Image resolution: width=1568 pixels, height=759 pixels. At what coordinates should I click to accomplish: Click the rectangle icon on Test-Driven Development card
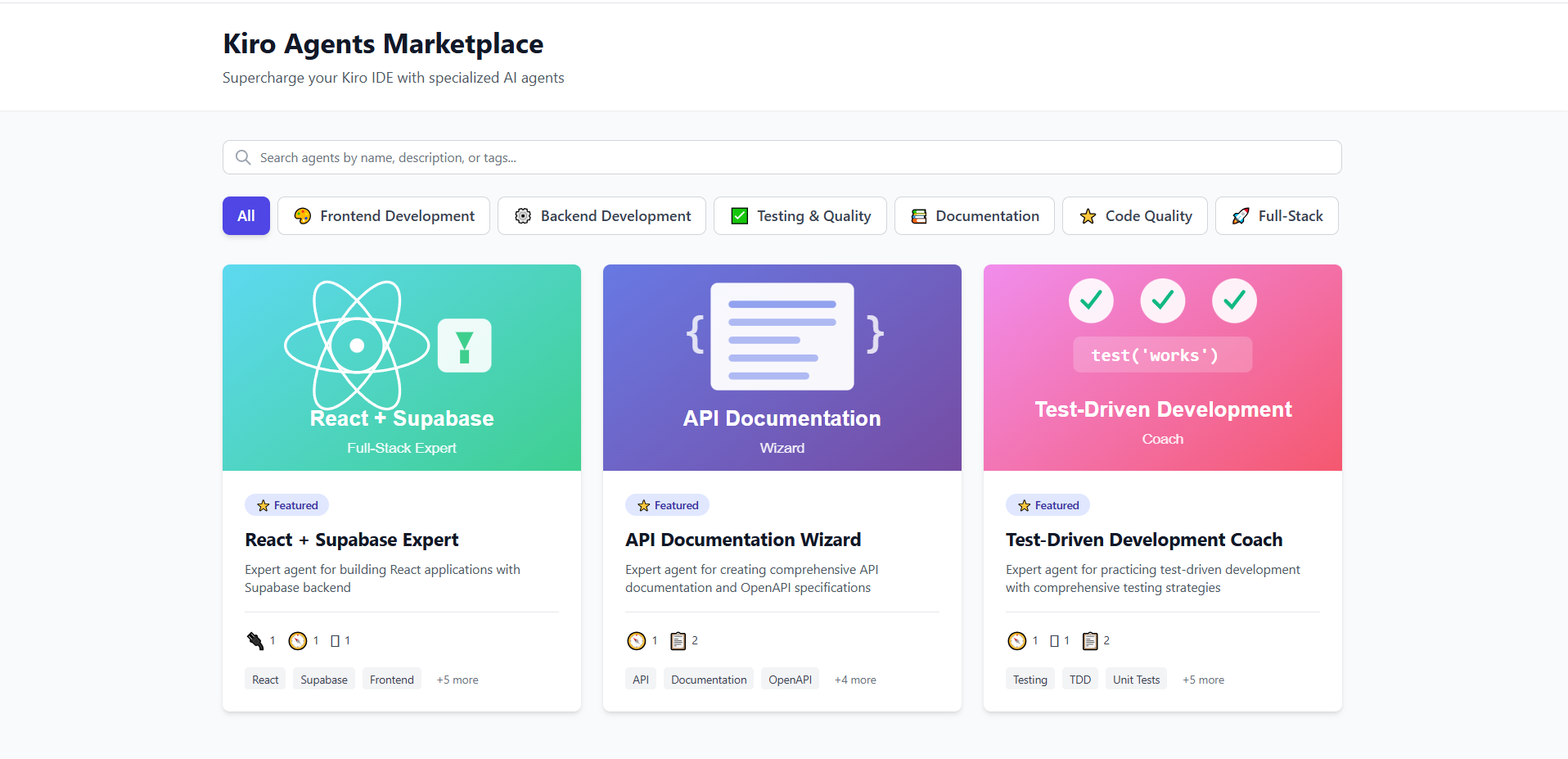click(x=1054, y=641)
